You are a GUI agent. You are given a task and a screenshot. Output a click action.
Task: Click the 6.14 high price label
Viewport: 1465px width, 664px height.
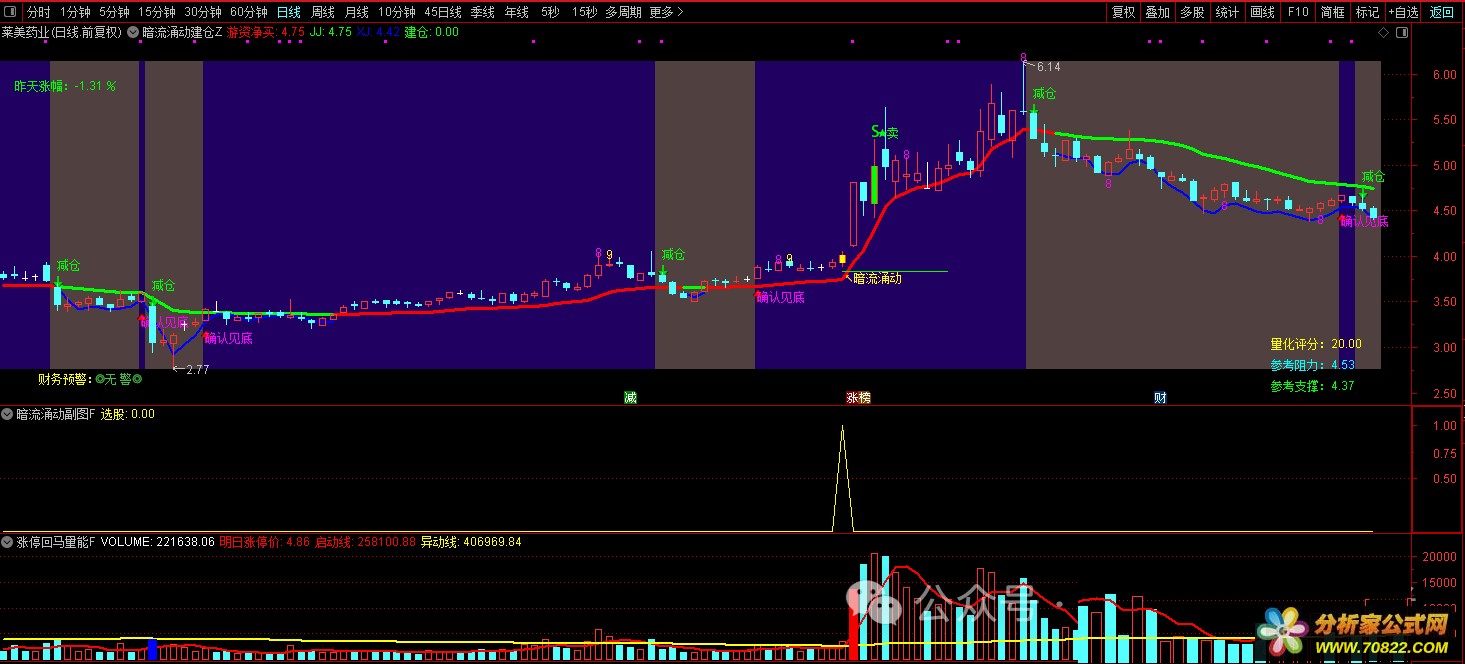tap(1047, 67)
